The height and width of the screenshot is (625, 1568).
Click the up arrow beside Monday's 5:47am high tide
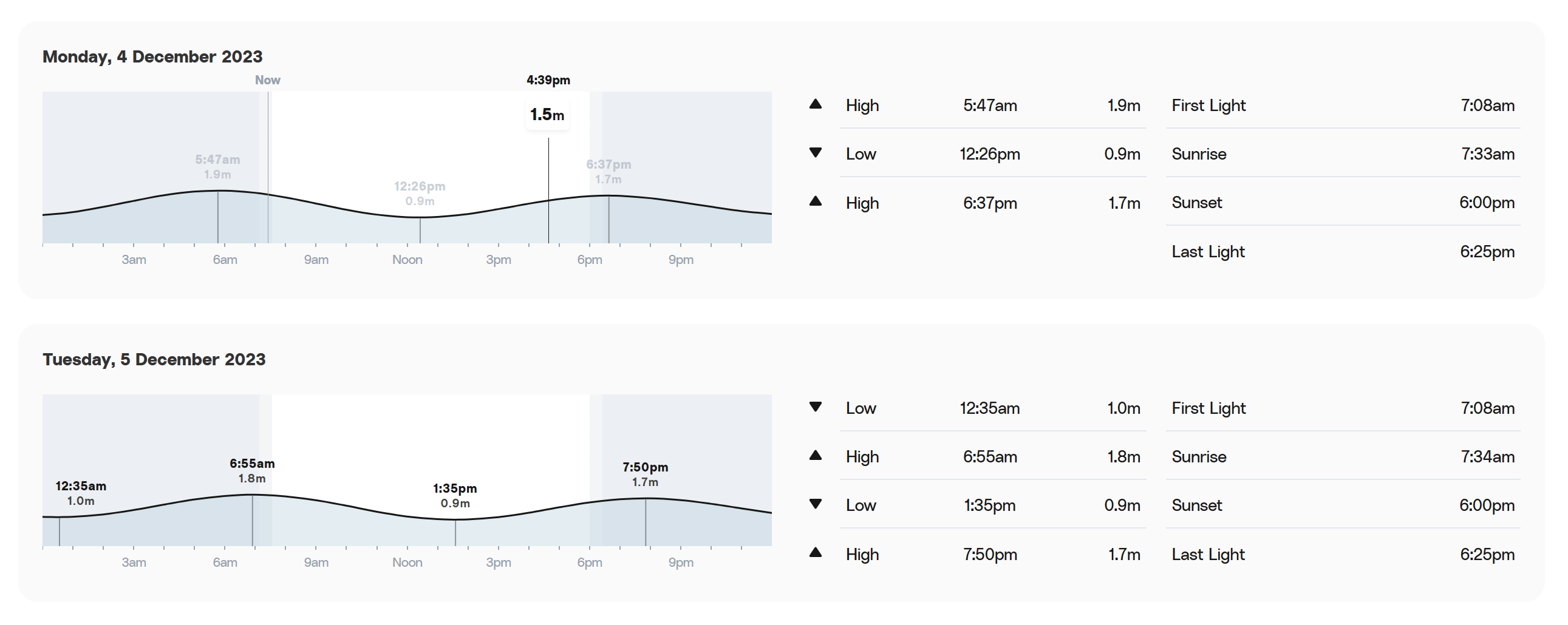816,104
